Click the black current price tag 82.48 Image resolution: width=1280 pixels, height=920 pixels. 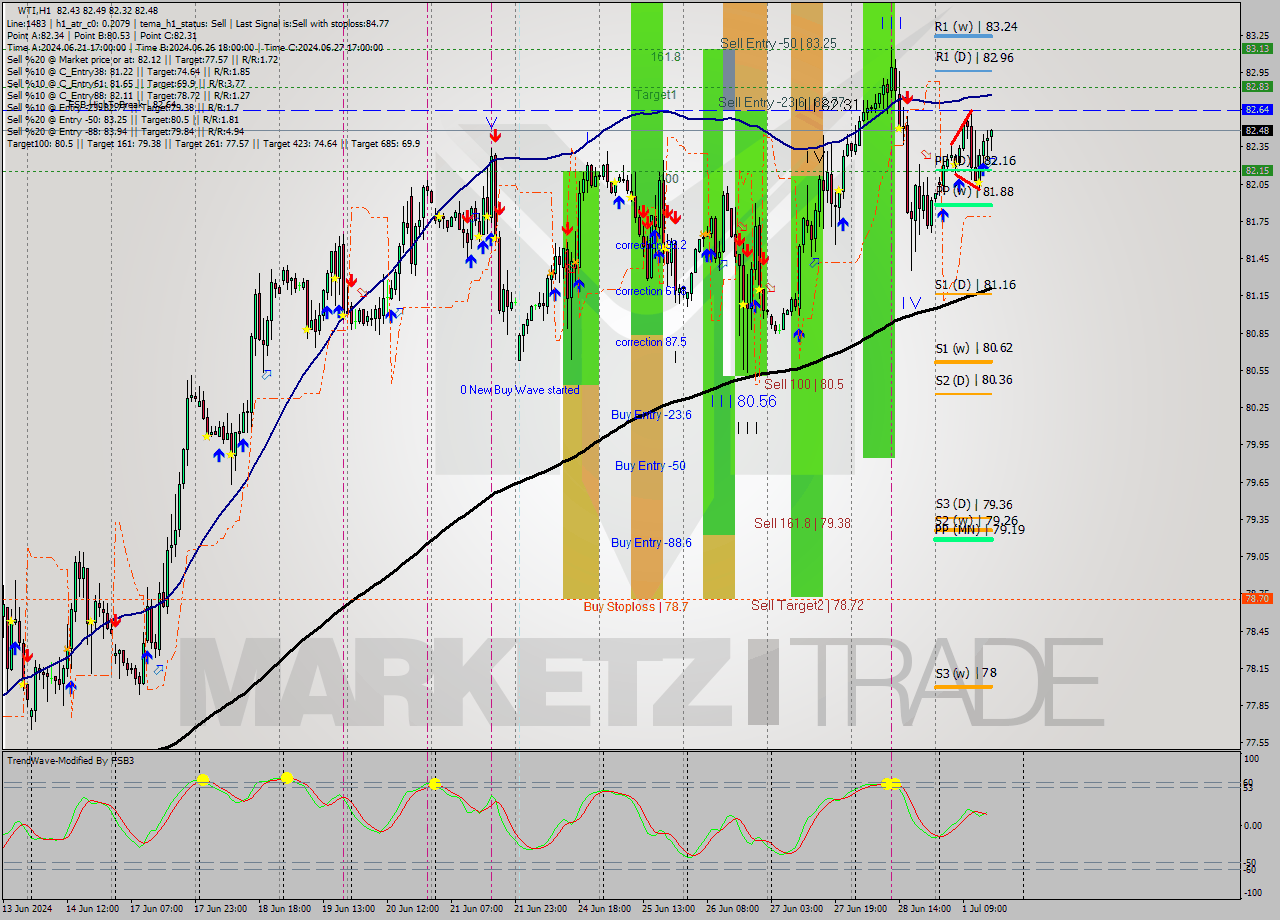click(1257, 130)
